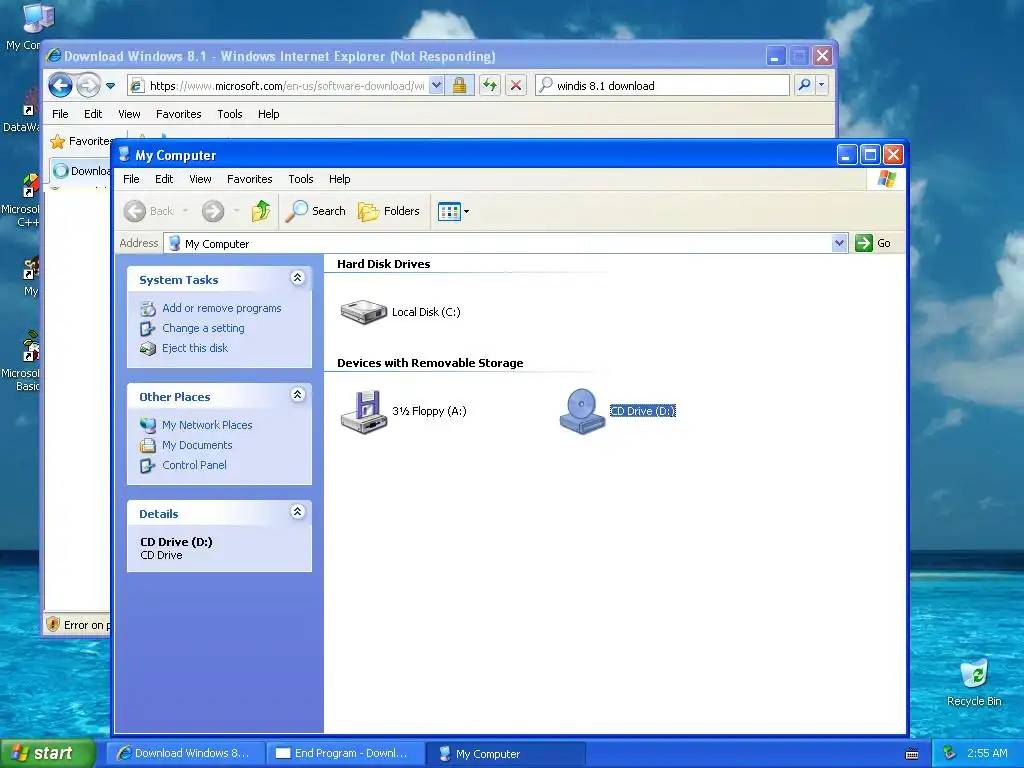Screen dimensions: 1024x768
Task: Collapse the Other Places panel
Action: click(x=297, y=395)
